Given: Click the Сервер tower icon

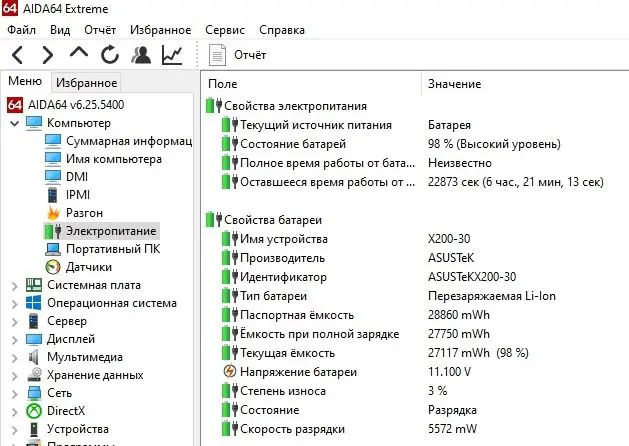Looking at the screenshot, I should tap(34, 321).
